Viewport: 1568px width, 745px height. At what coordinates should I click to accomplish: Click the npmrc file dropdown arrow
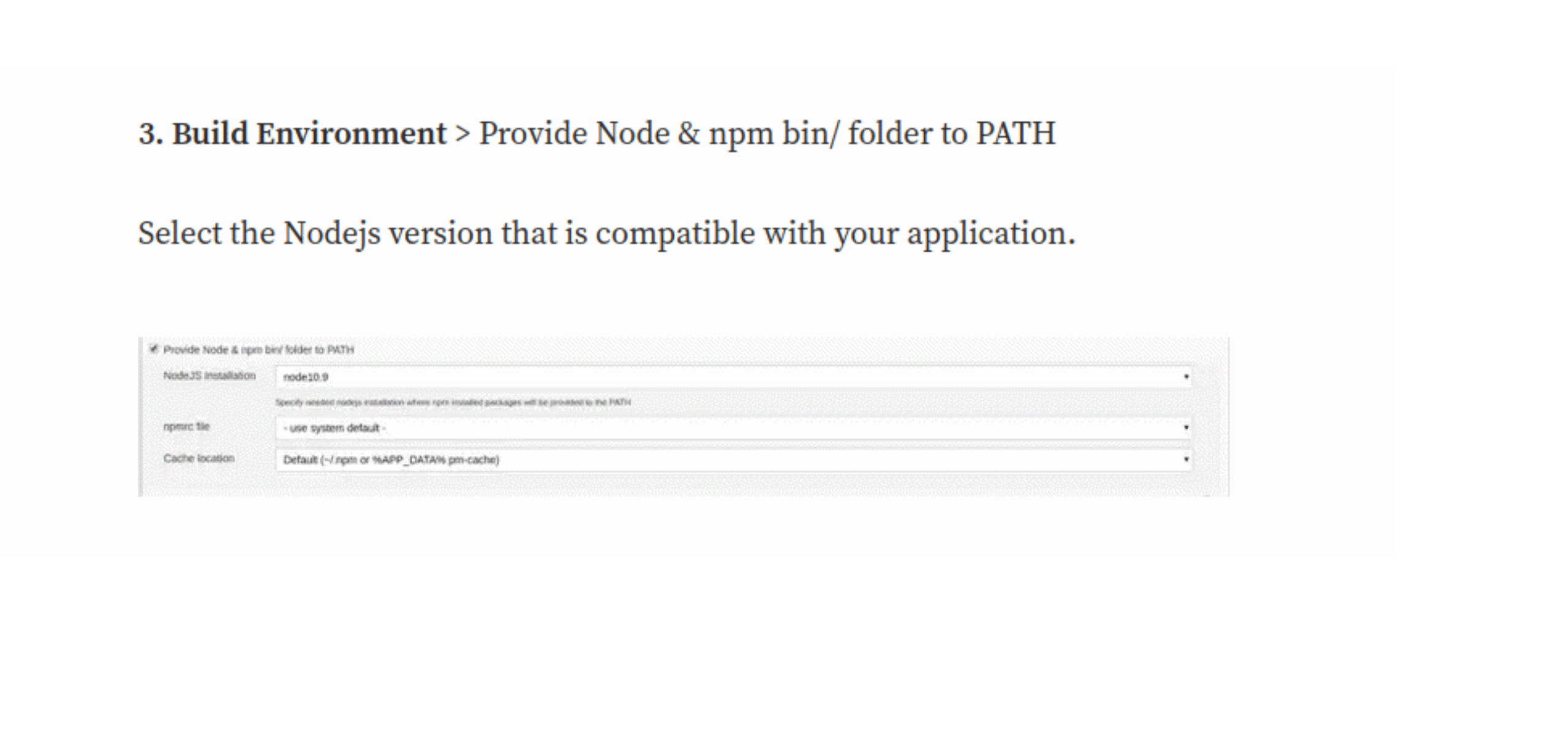(x=1186, y=428)
